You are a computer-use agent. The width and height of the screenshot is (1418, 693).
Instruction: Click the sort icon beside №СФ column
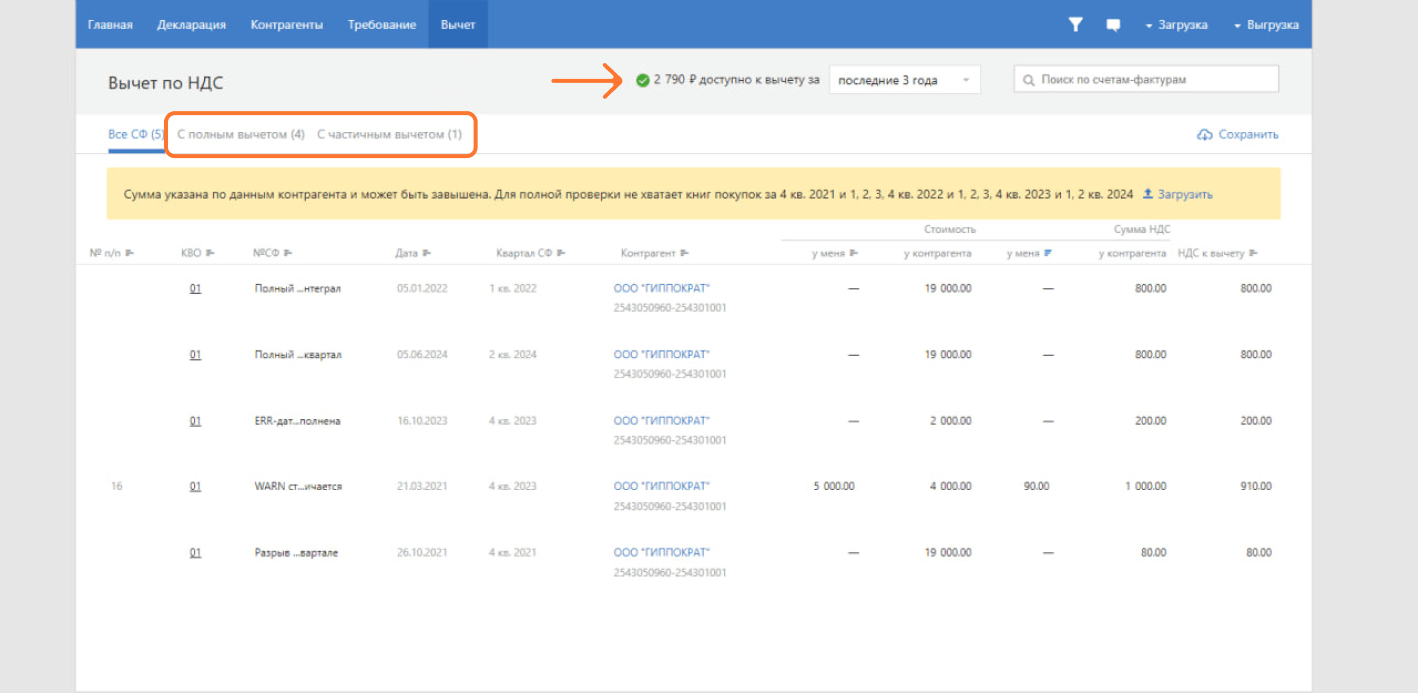[x=287, y=254]
